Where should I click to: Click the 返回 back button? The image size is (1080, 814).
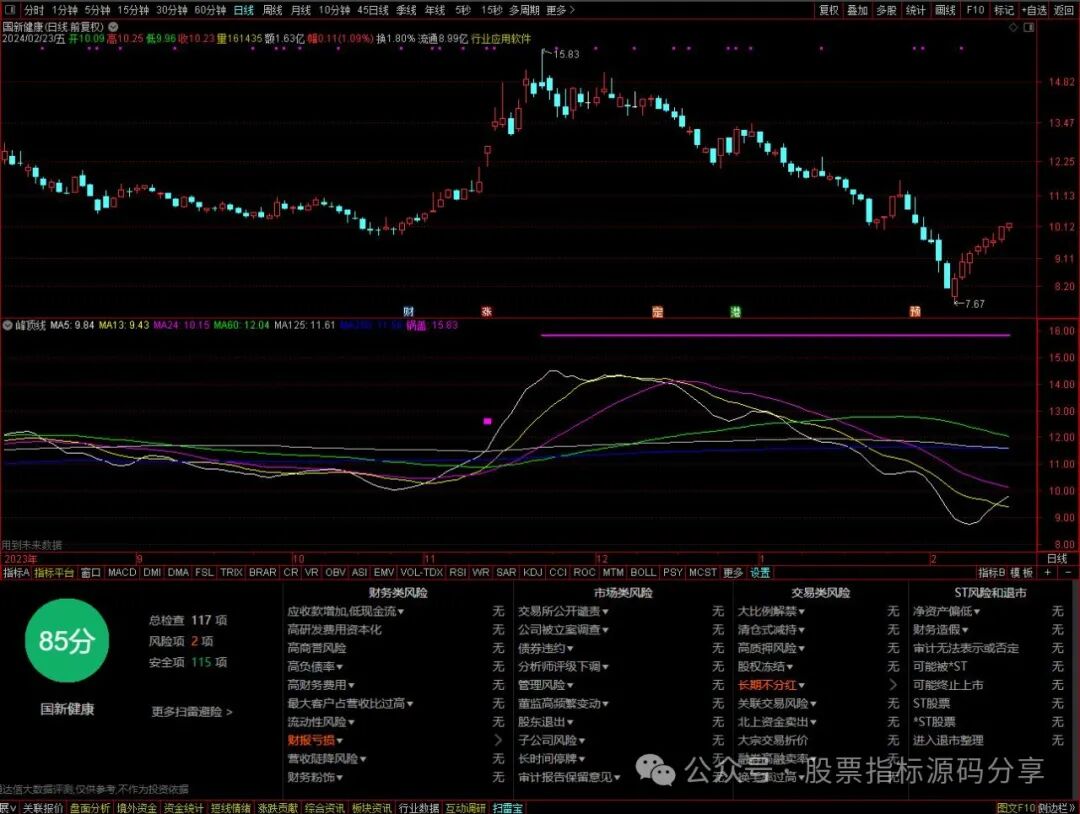[1064, 10]
